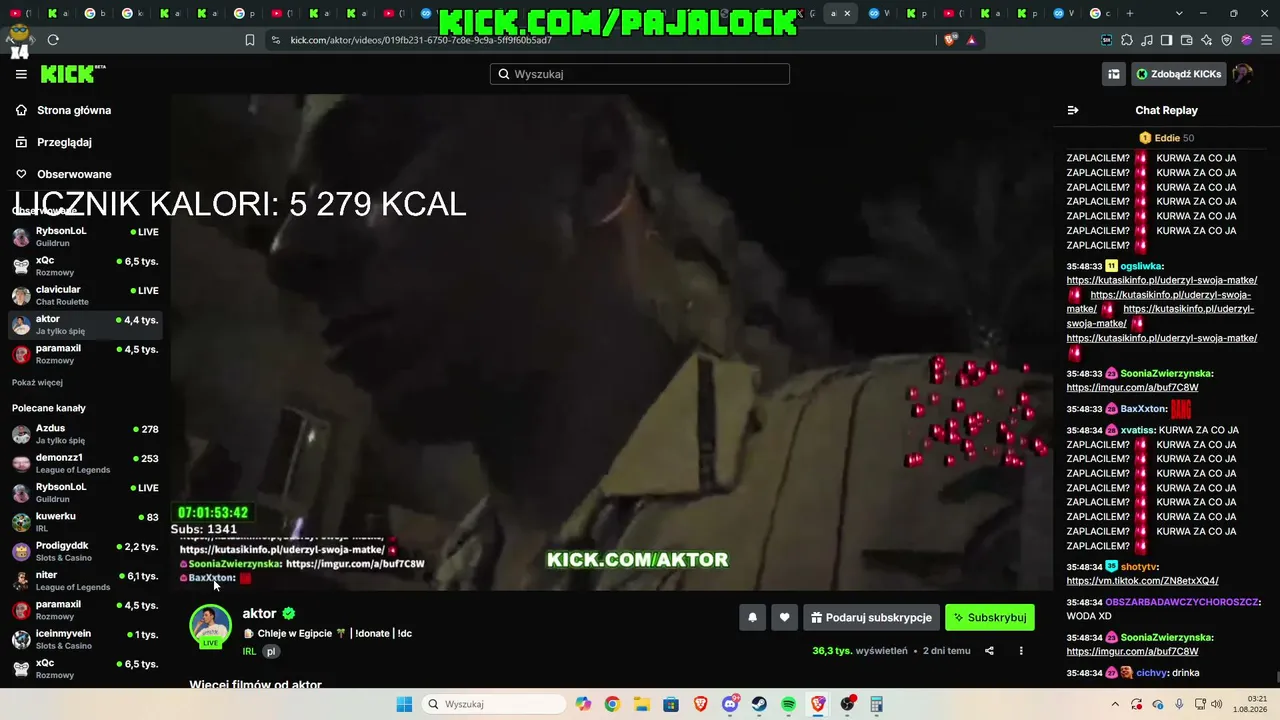Open the video more options menu
Screen dimensions: 1280x720
[x=1021, y=651]
